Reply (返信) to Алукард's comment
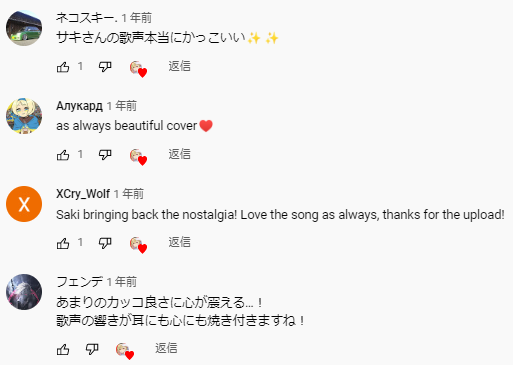513x365 pixels. pyautogui.click(x=179, y=154)
